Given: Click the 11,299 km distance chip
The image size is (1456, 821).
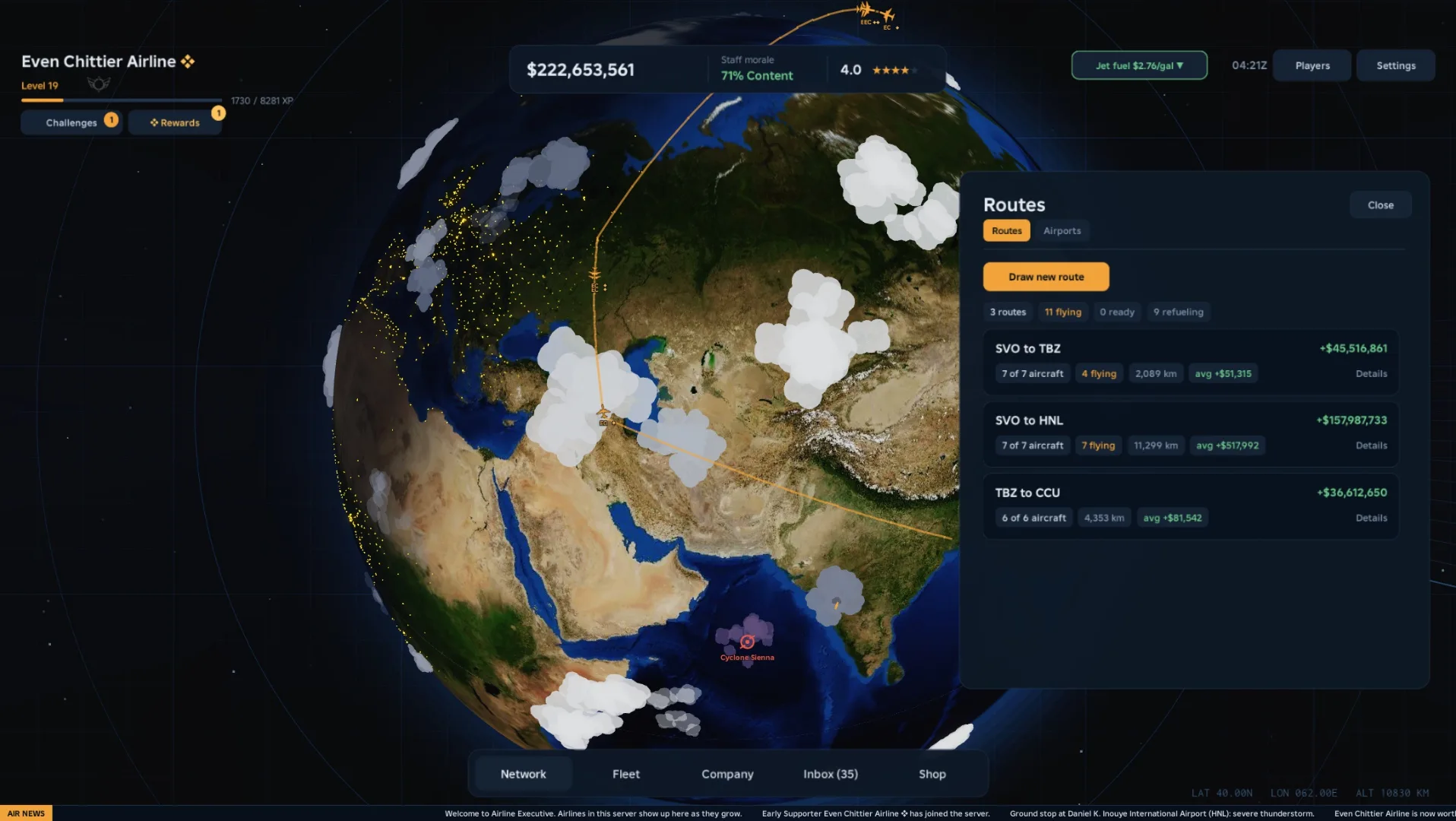Looking at the screenshot, I should tap(1156, 445).
